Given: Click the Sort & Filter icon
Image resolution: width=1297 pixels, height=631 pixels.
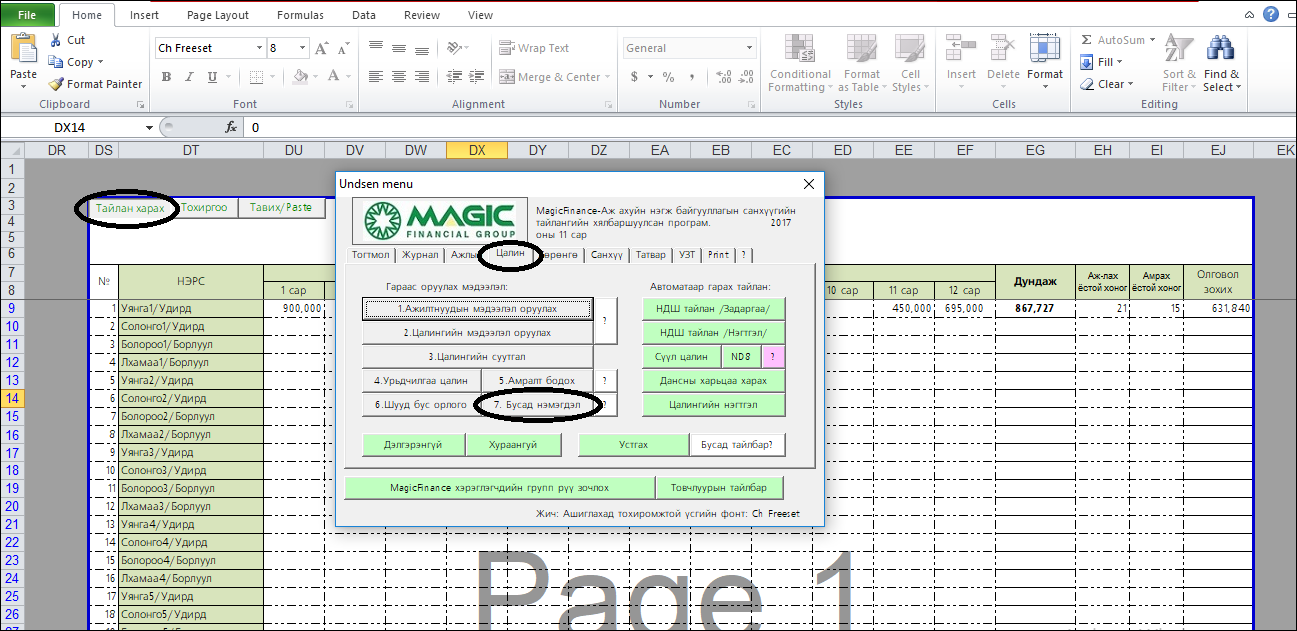Looking at the screenshot, I should 1179,50.
